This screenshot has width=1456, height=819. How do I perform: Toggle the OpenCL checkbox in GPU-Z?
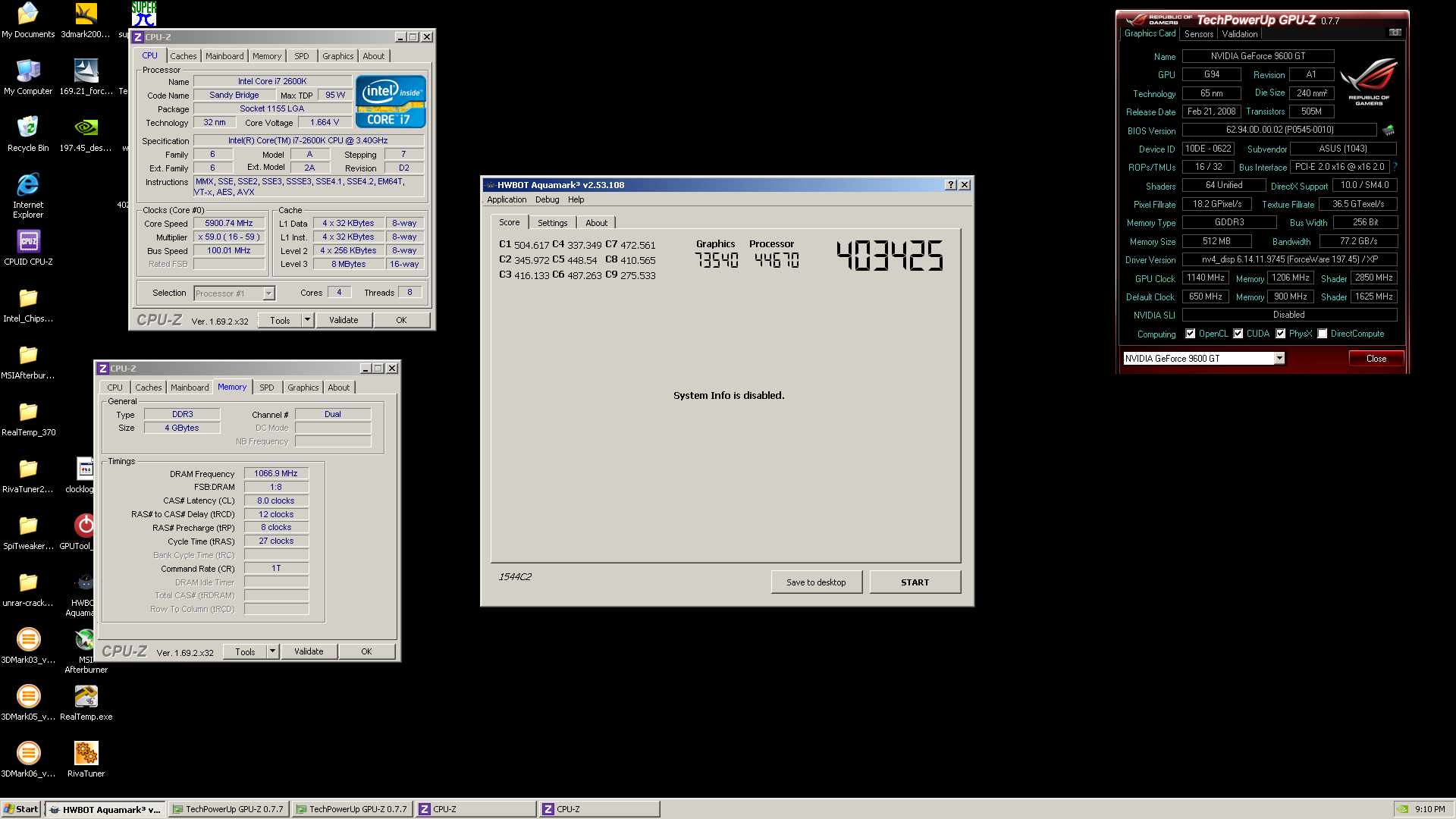pyautogui.click(x=1191, y=334)
